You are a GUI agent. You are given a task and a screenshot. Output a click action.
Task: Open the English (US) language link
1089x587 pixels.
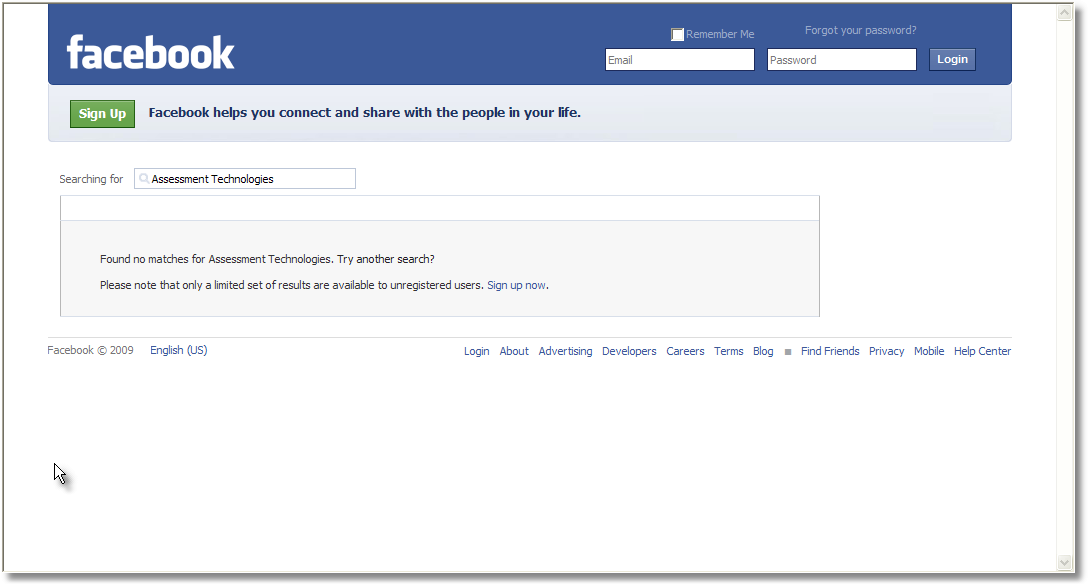(x=178, y=350)
